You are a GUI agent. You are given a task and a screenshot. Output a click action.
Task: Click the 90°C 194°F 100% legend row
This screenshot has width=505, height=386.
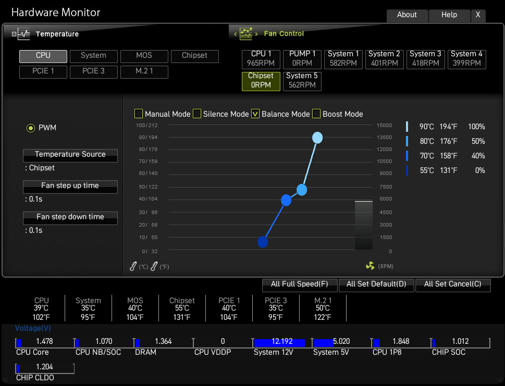(x=445, y=127)
